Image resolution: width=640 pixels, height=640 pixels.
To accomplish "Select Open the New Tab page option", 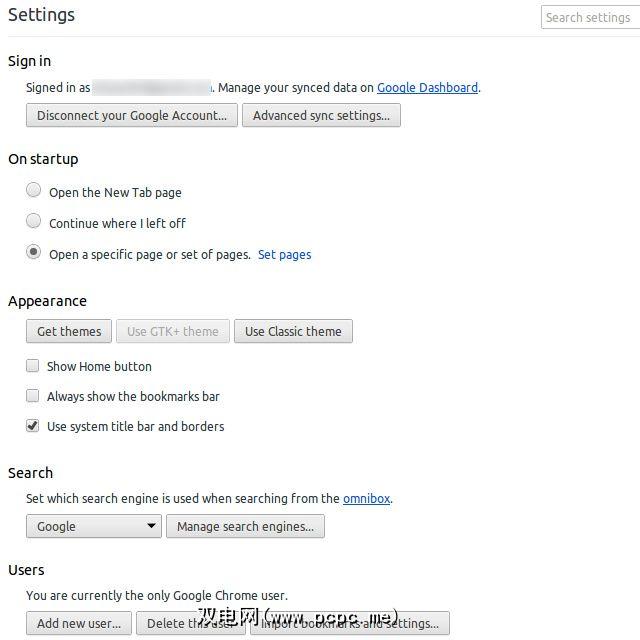I will click(34, 190).
